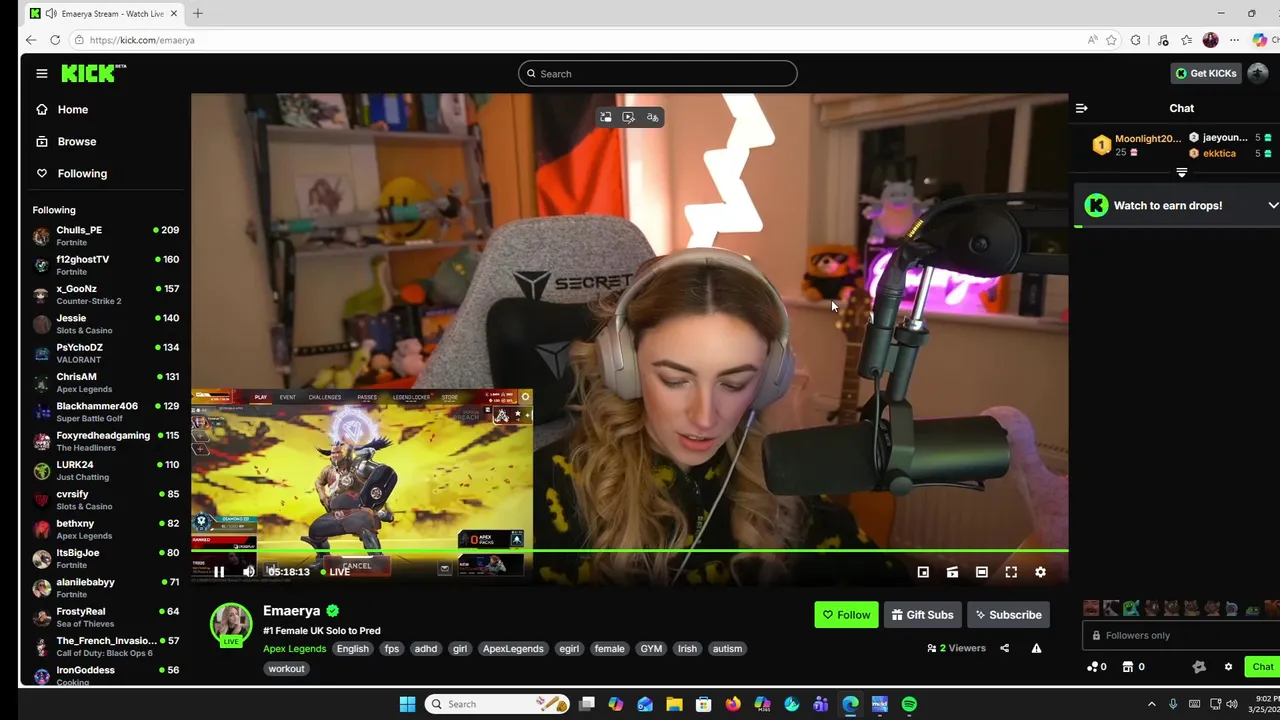The height and width of the screenshot is (720, 1280).
Task: Open PsYchoDZ VALORANT channel
Action: point(105,352)
